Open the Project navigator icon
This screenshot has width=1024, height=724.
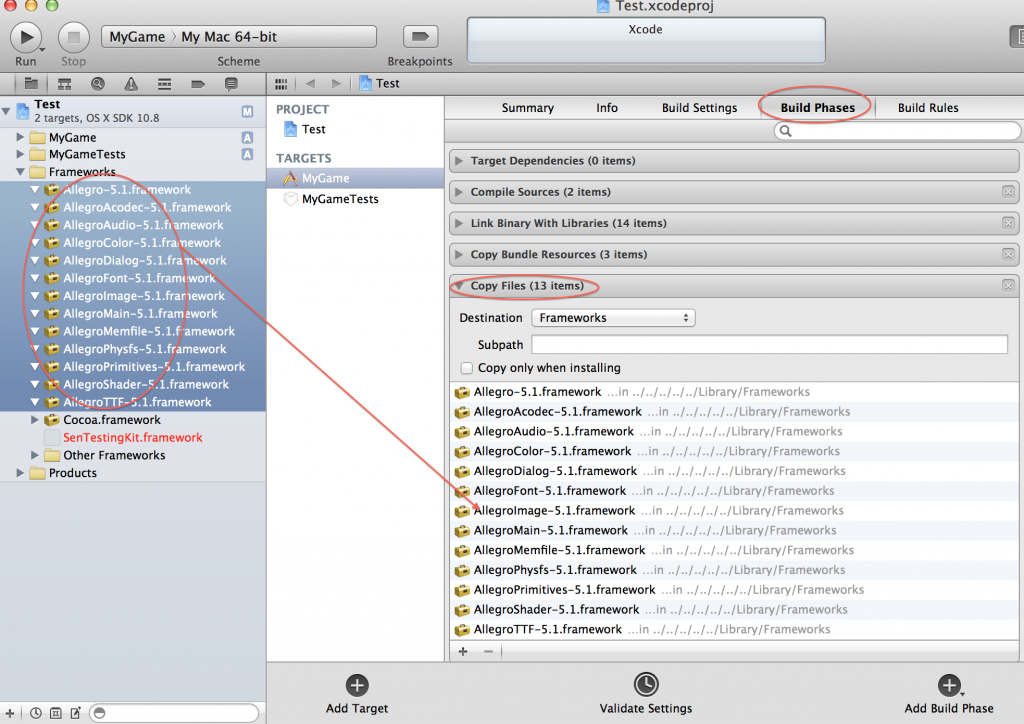[x=33, y=84]
